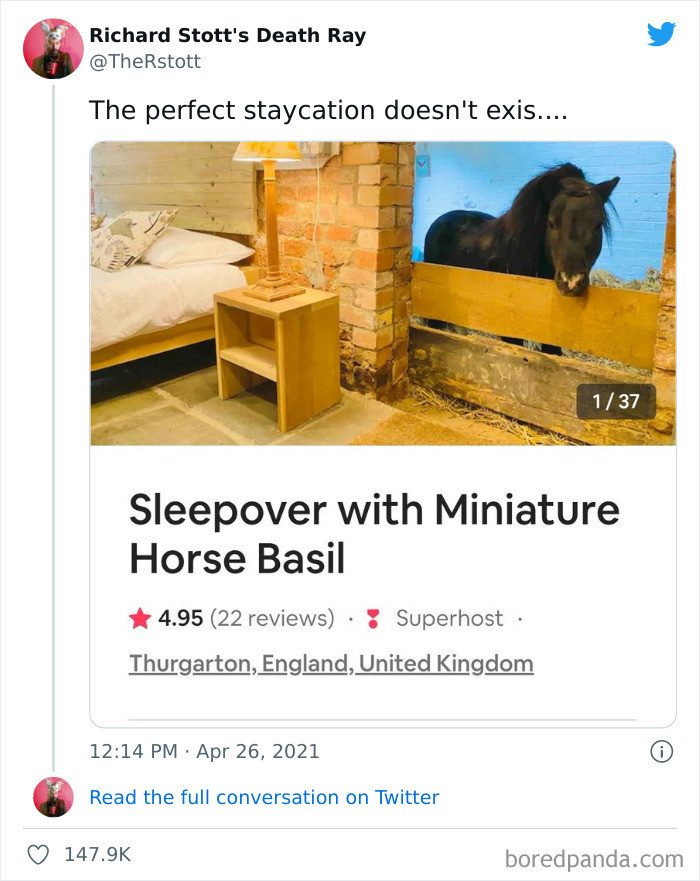Click the Twitter bird logo
Image resolution: width=700 pixels, height=881 pixels.
[661, 34]
